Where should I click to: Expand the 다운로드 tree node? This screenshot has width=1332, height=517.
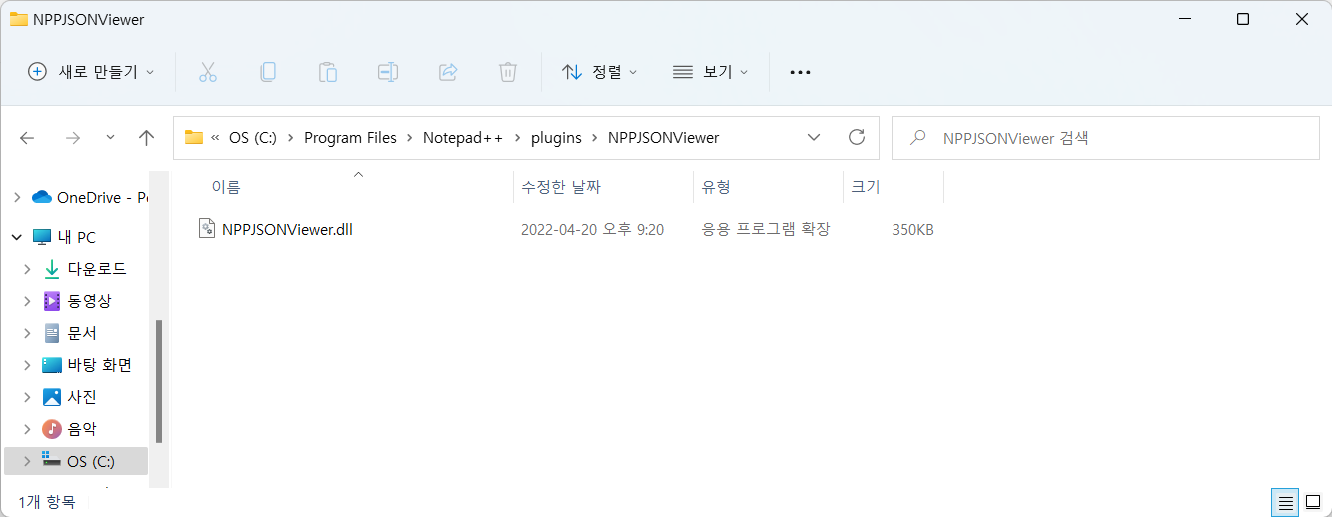pos(28,269)
